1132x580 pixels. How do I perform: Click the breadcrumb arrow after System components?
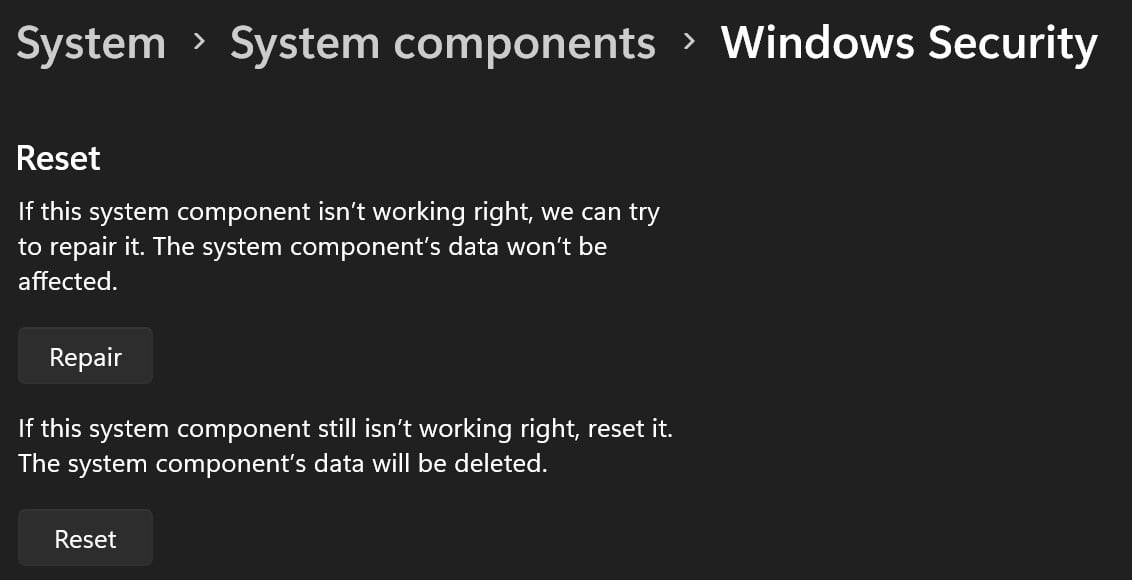pyautogui.click(x=690, y=42)
